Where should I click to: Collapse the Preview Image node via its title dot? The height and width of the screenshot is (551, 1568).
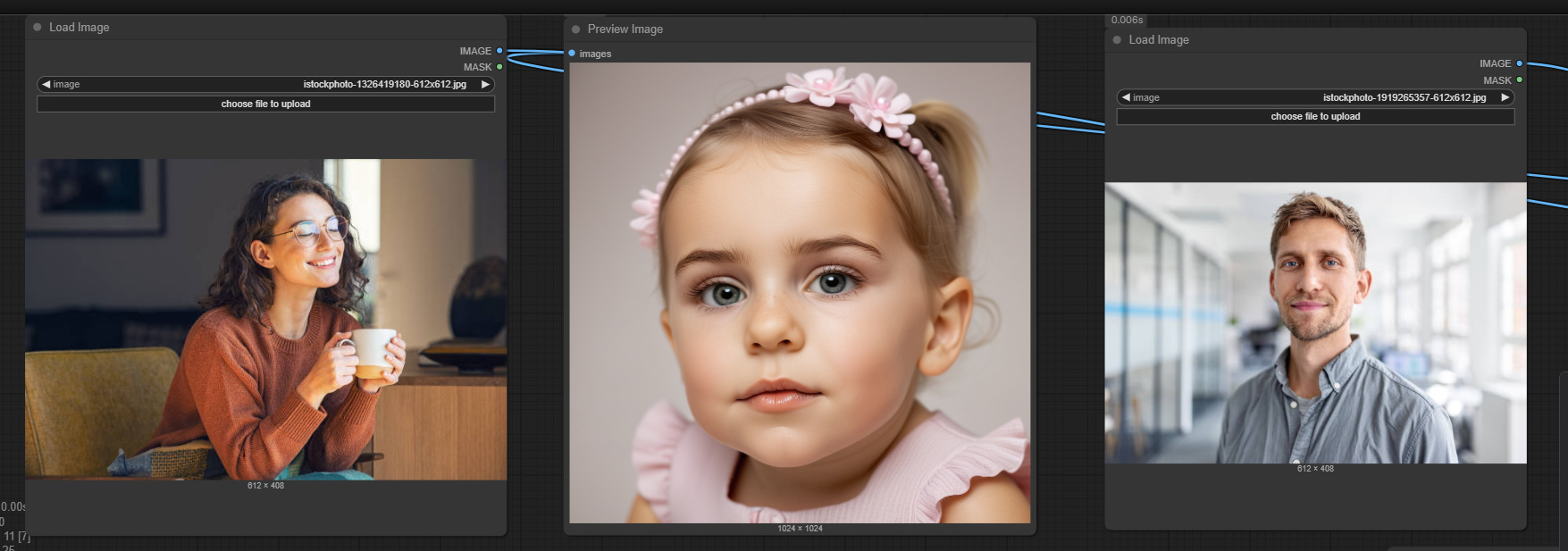point(576,29)
